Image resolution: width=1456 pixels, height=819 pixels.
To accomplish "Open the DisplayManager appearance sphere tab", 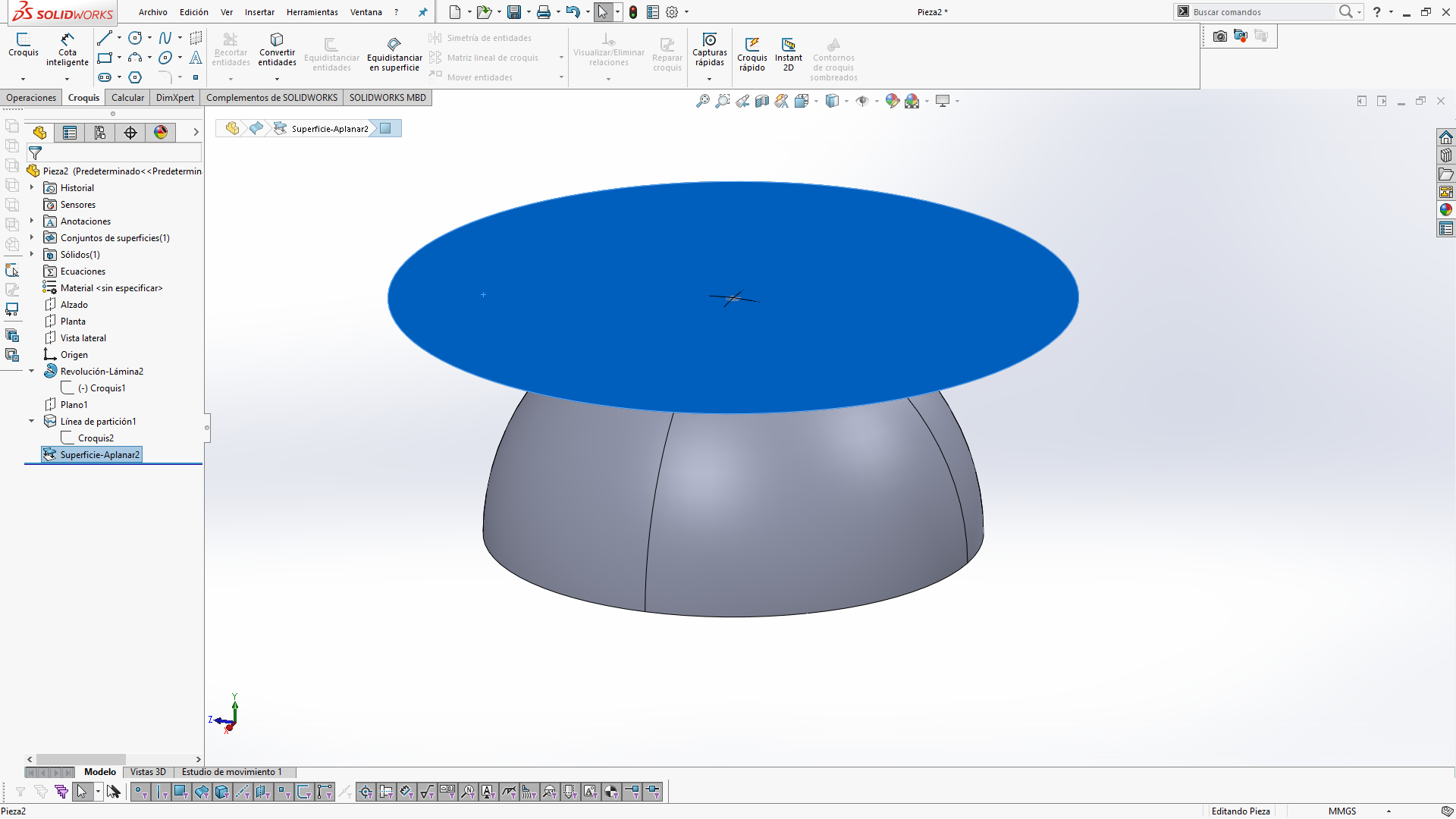I will pyautogui.click(x=161, y=133).
